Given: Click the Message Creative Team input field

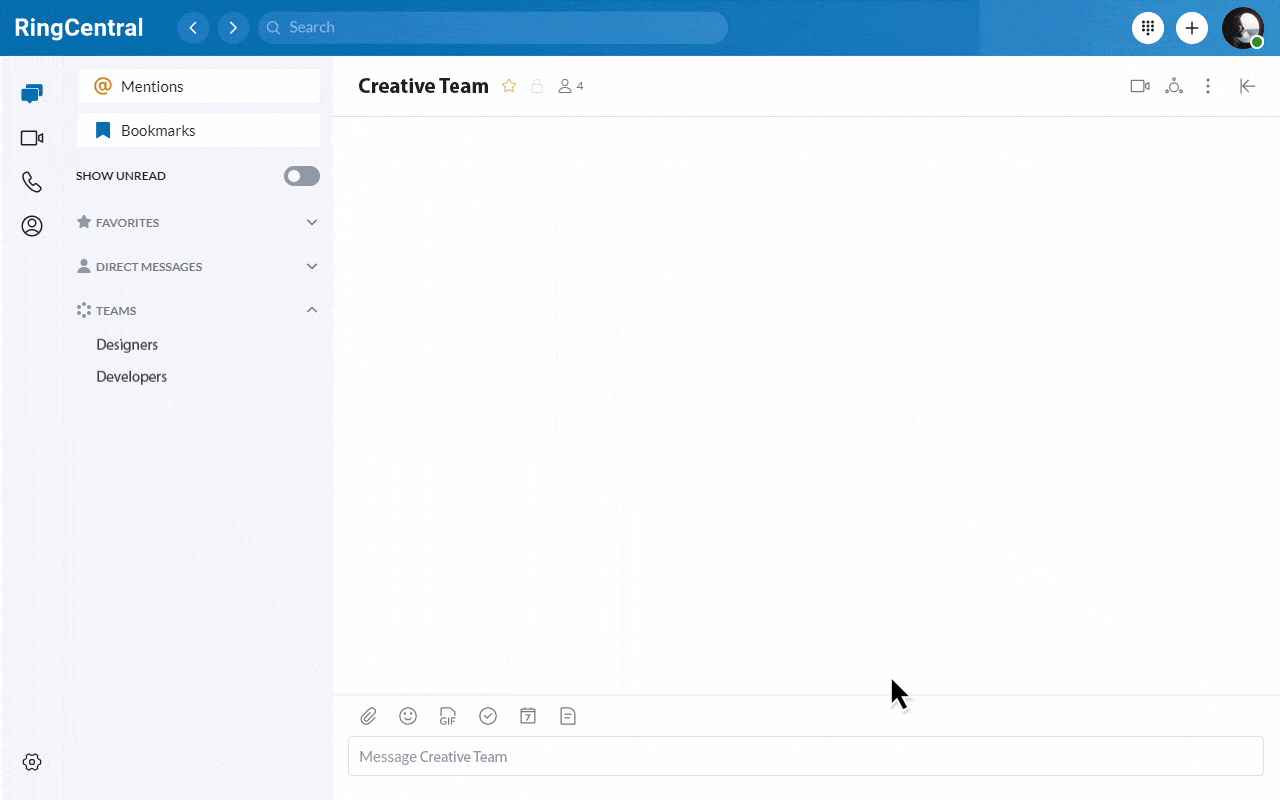Looking at the screenshot, I should coord(805,757).
